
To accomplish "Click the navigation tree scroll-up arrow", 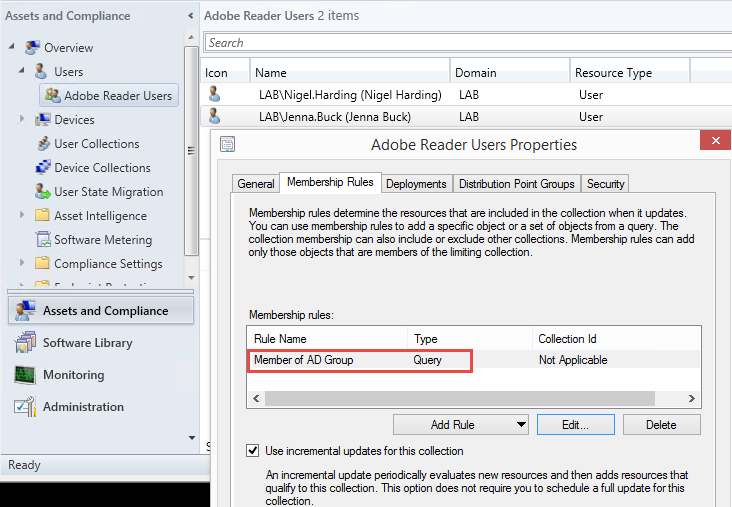I will (191, 36).
